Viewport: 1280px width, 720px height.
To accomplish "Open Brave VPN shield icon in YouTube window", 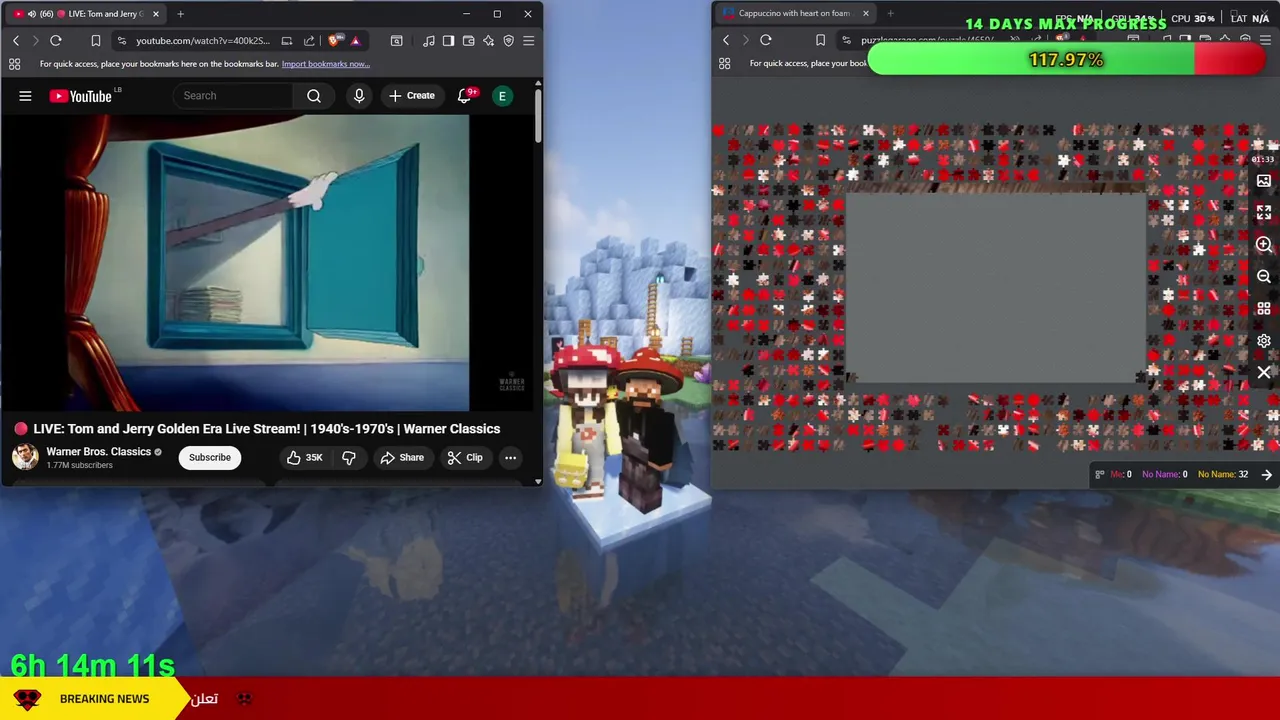I will click(508, 41).
